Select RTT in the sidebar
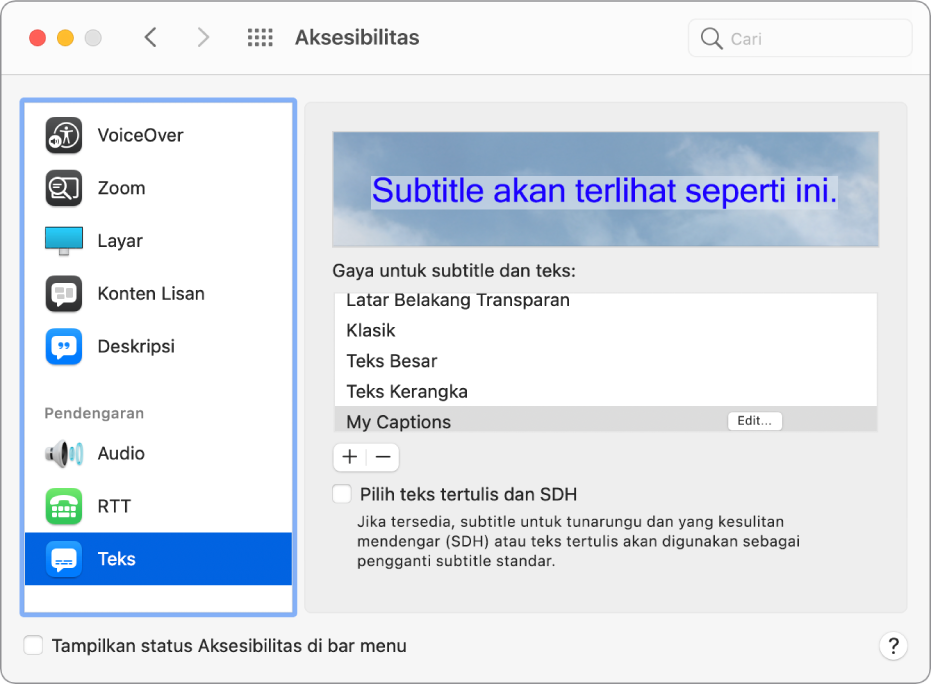Screen dimensions: 931x686 tap(113, 506)
